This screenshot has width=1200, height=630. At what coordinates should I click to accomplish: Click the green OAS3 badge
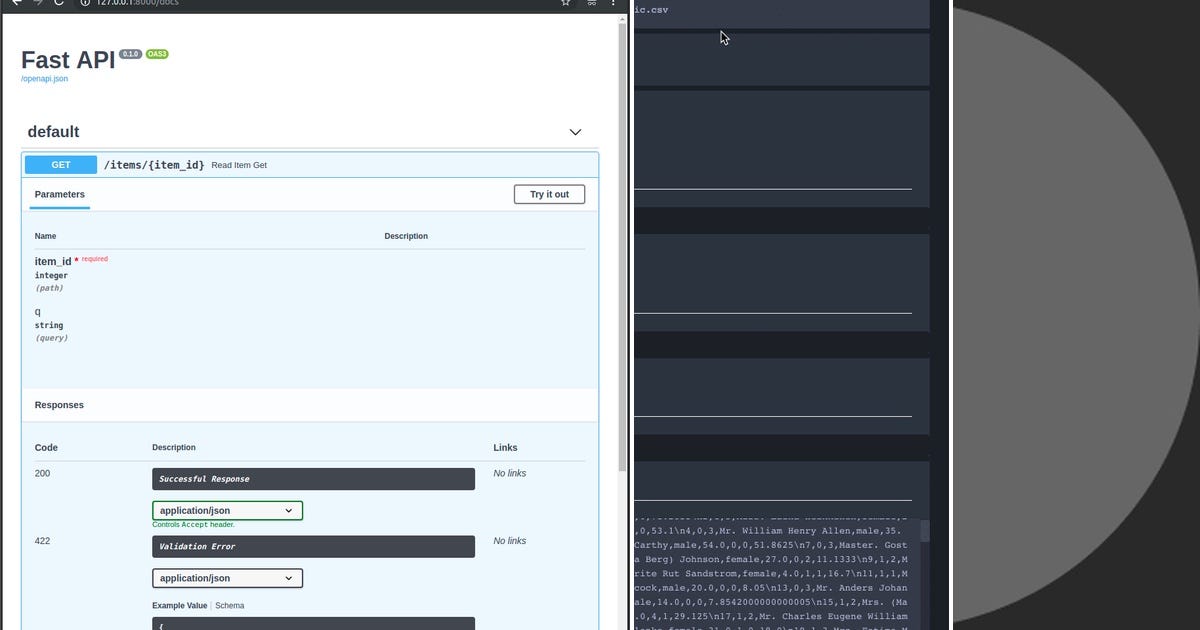point(157,54)
